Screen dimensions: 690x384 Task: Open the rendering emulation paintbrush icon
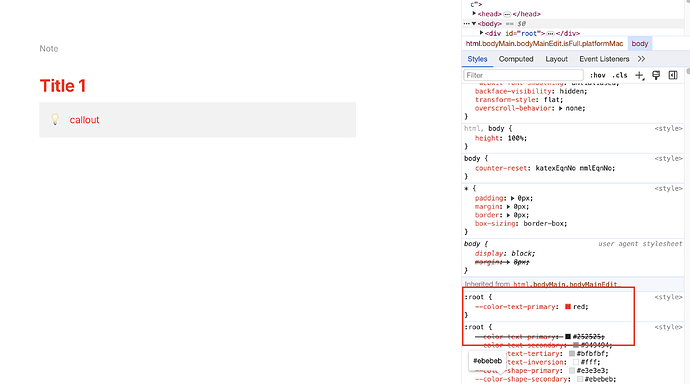tap(656, 75)
